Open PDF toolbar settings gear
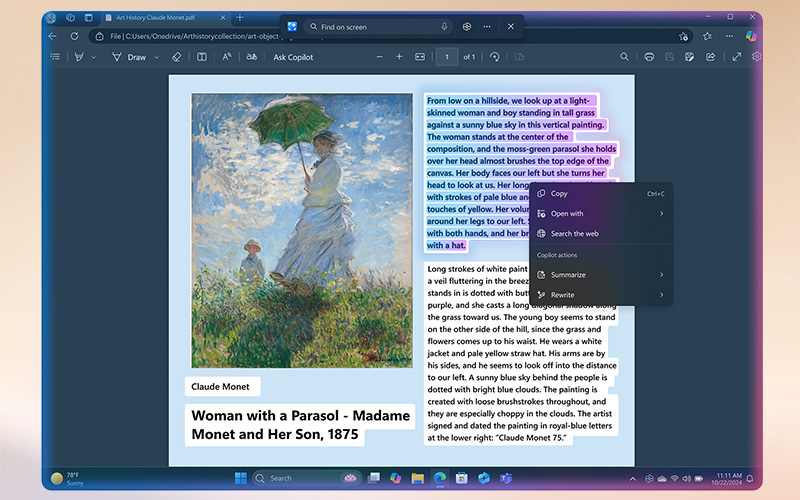 (x=757, y=57)
